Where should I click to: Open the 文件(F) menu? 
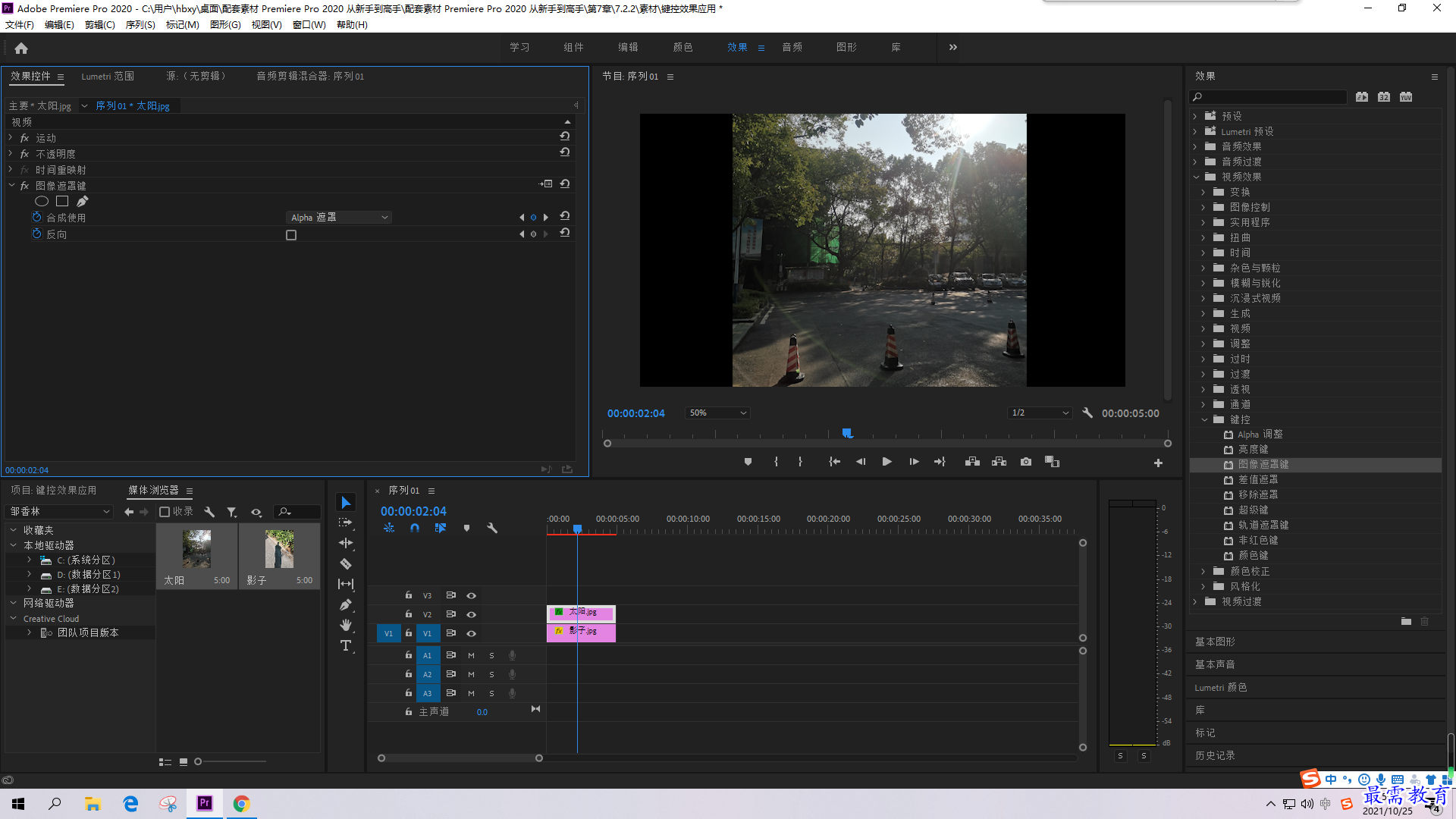pyautogui.click(x=20, y=25)
